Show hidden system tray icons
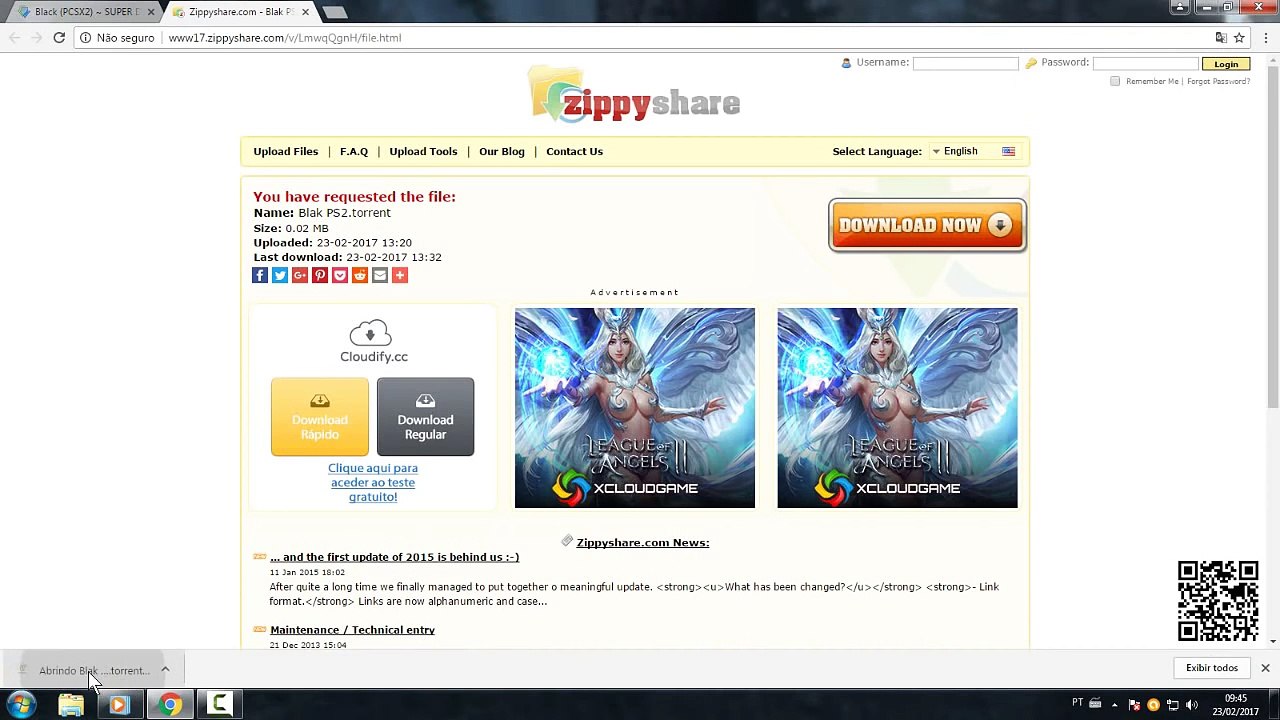The image size is (1280, 720). 1115,705
